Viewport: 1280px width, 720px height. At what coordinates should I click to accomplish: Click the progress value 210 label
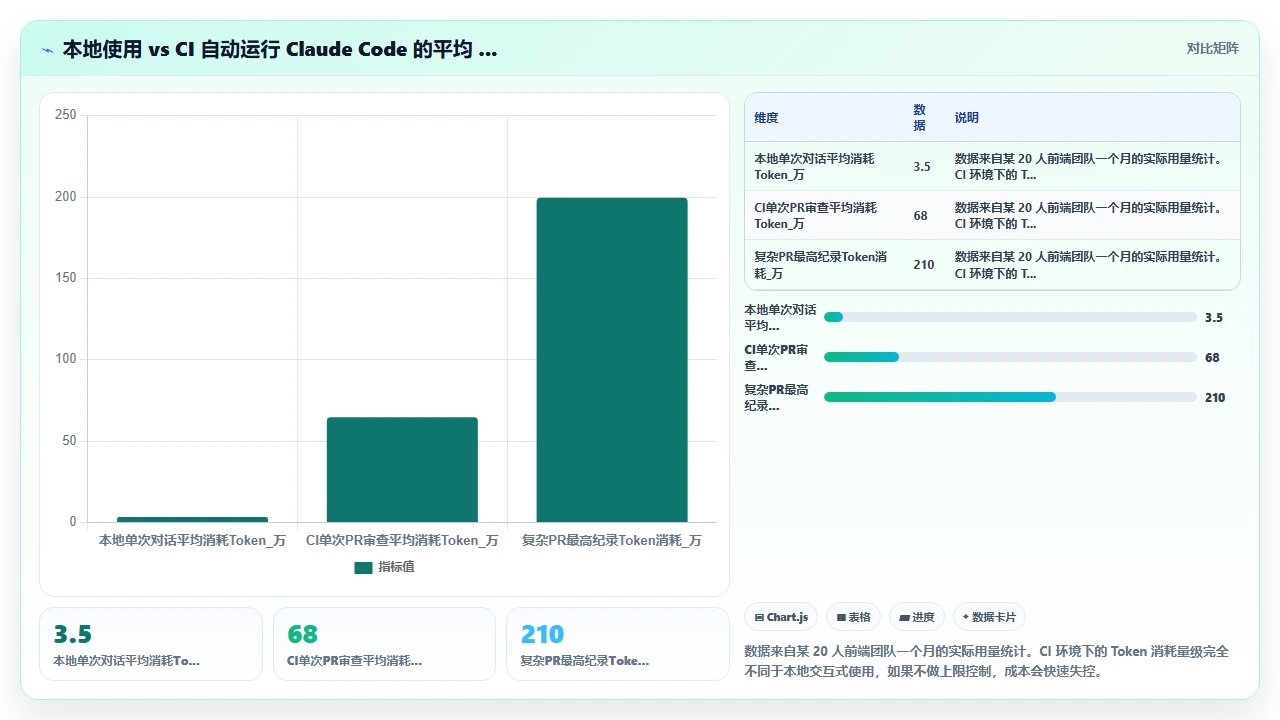1215,397
